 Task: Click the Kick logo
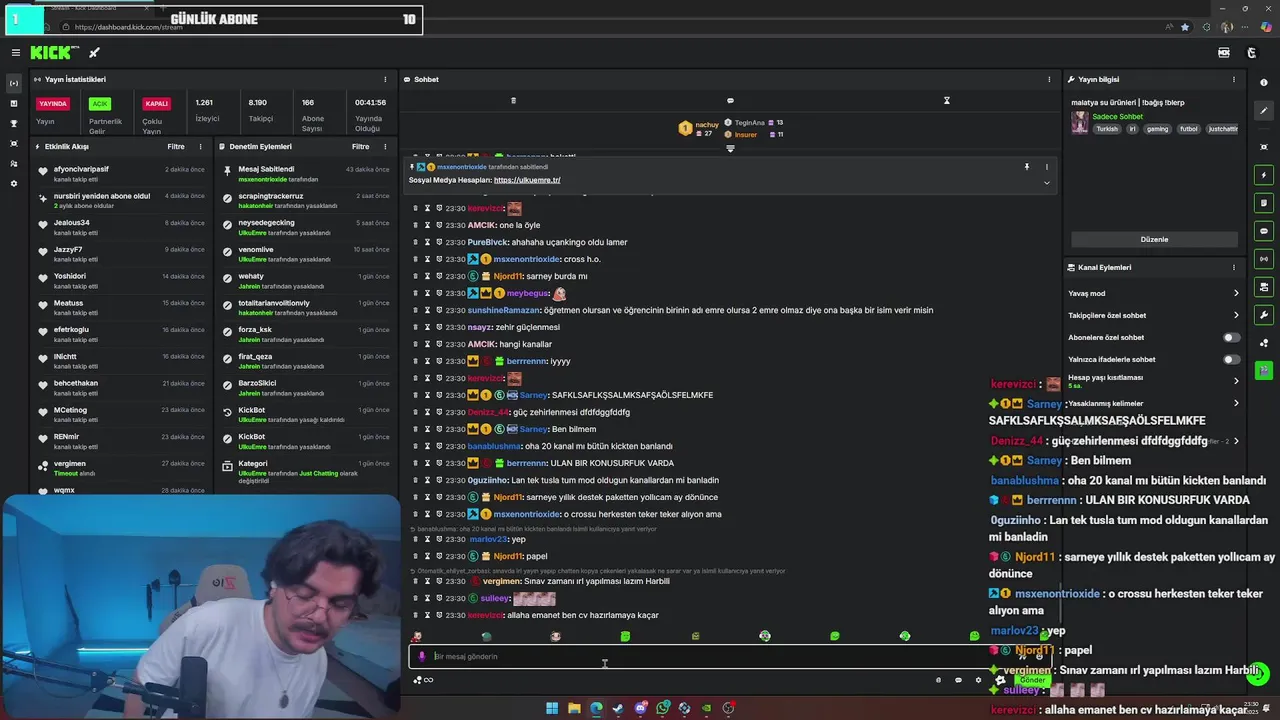(x=53, y=53)
